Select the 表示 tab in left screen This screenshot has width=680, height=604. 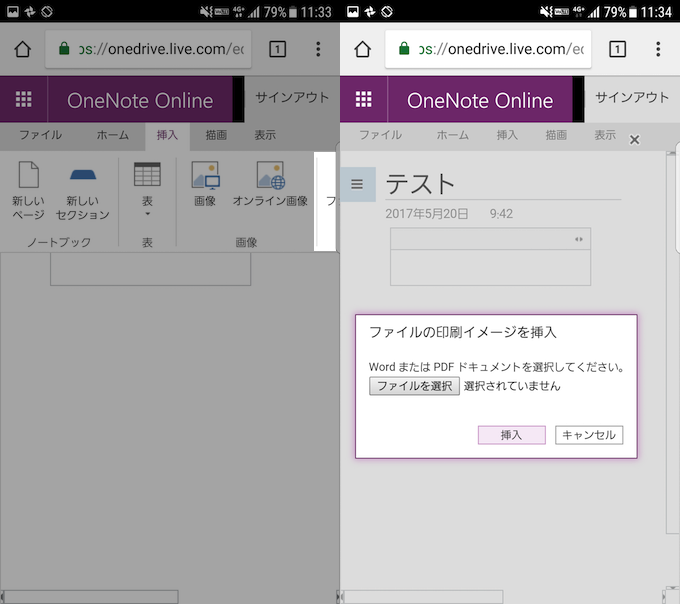click(x=265, y=135)
